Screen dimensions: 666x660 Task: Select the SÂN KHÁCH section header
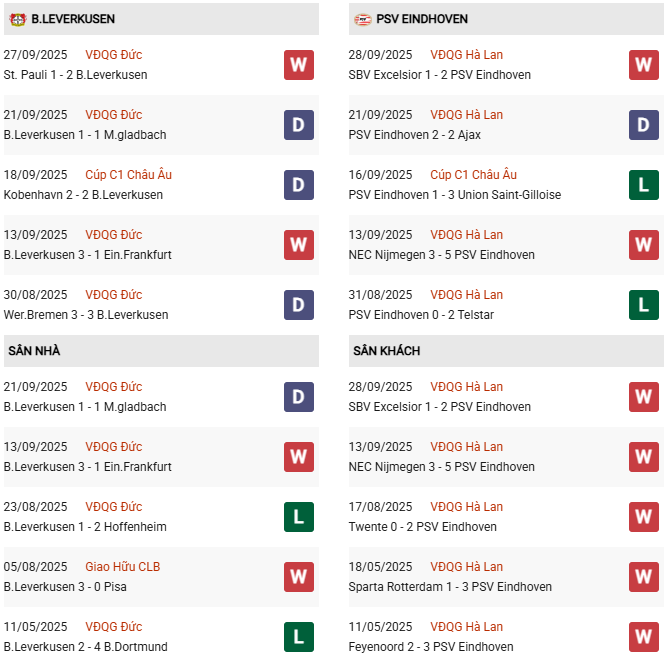click(x=506, y=351)
